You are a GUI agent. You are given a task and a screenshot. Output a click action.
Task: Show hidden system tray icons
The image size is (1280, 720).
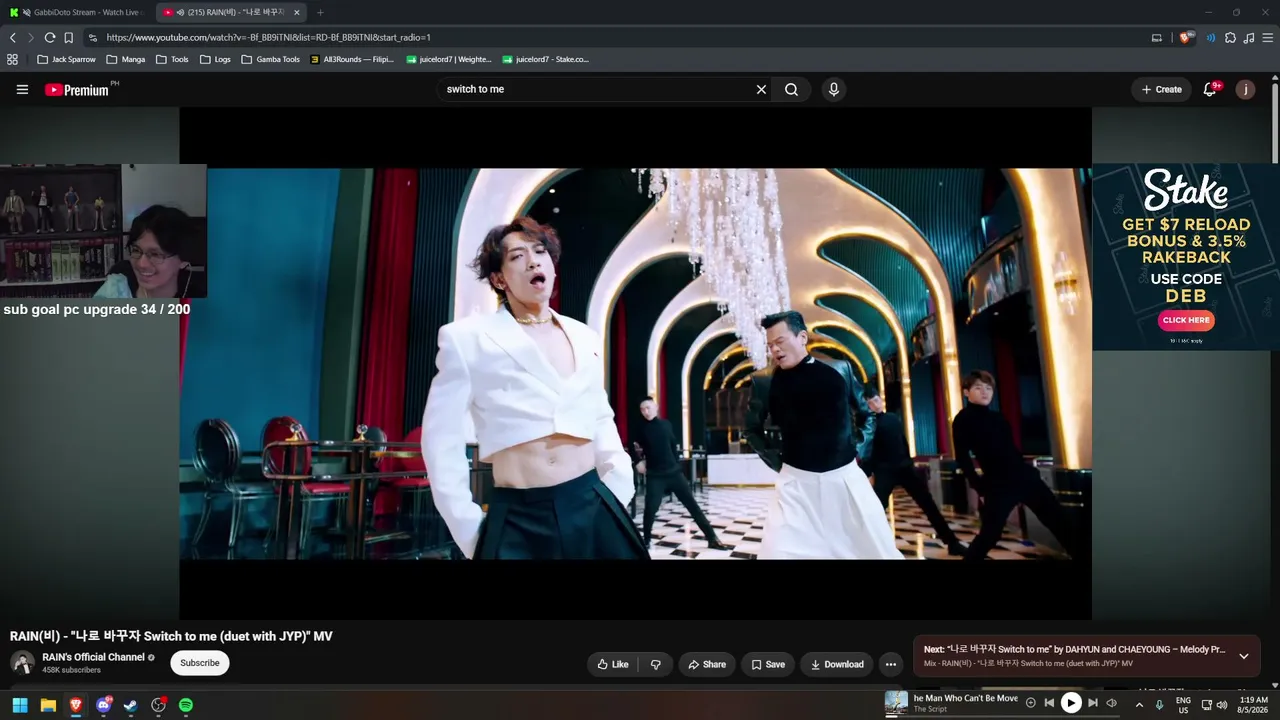(x=1139, y=705)
